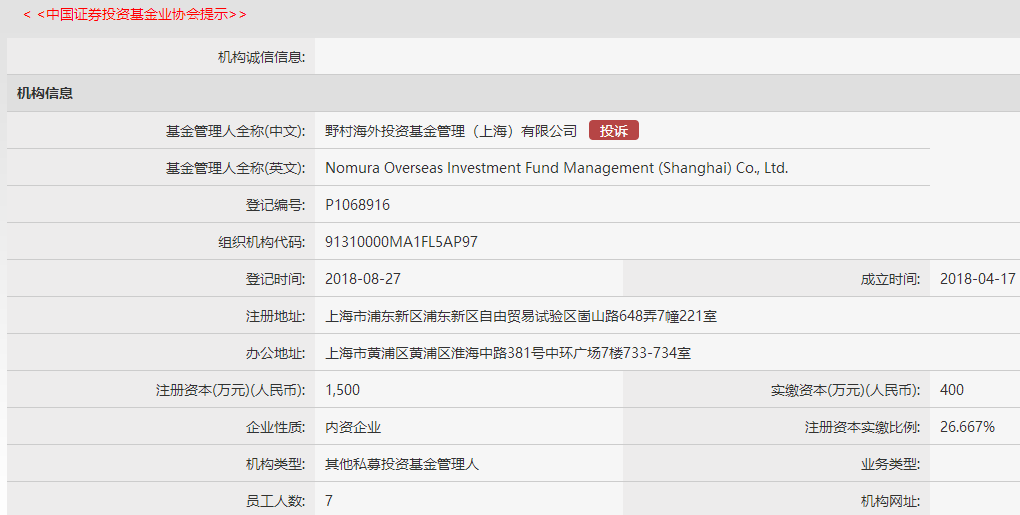
Task: Click the institution type 其他私募投资基金管理人
Action: point(401,464)
